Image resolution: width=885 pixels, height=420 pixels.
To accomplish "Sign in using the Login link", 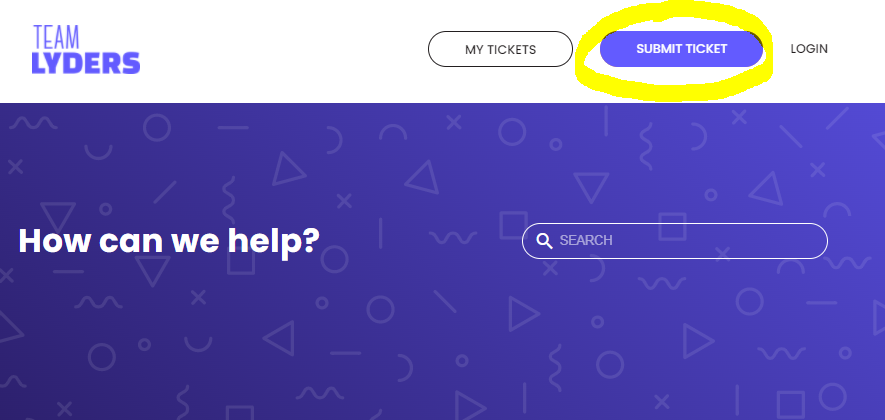I will click(809, 49).
